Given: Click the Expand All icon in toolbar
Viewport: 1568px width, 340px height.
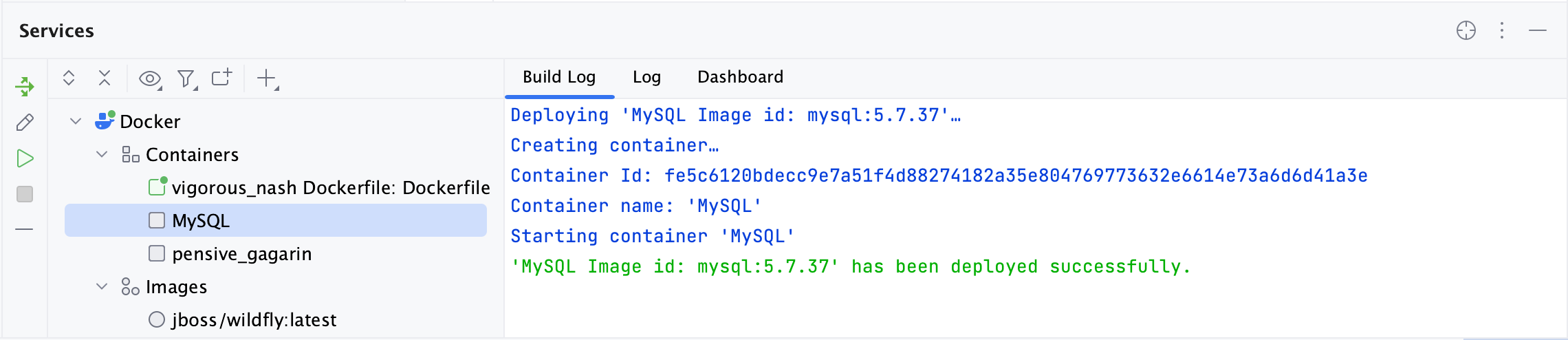Looking at the screenshot, I should pyautogui.click(x=69, y=78).
